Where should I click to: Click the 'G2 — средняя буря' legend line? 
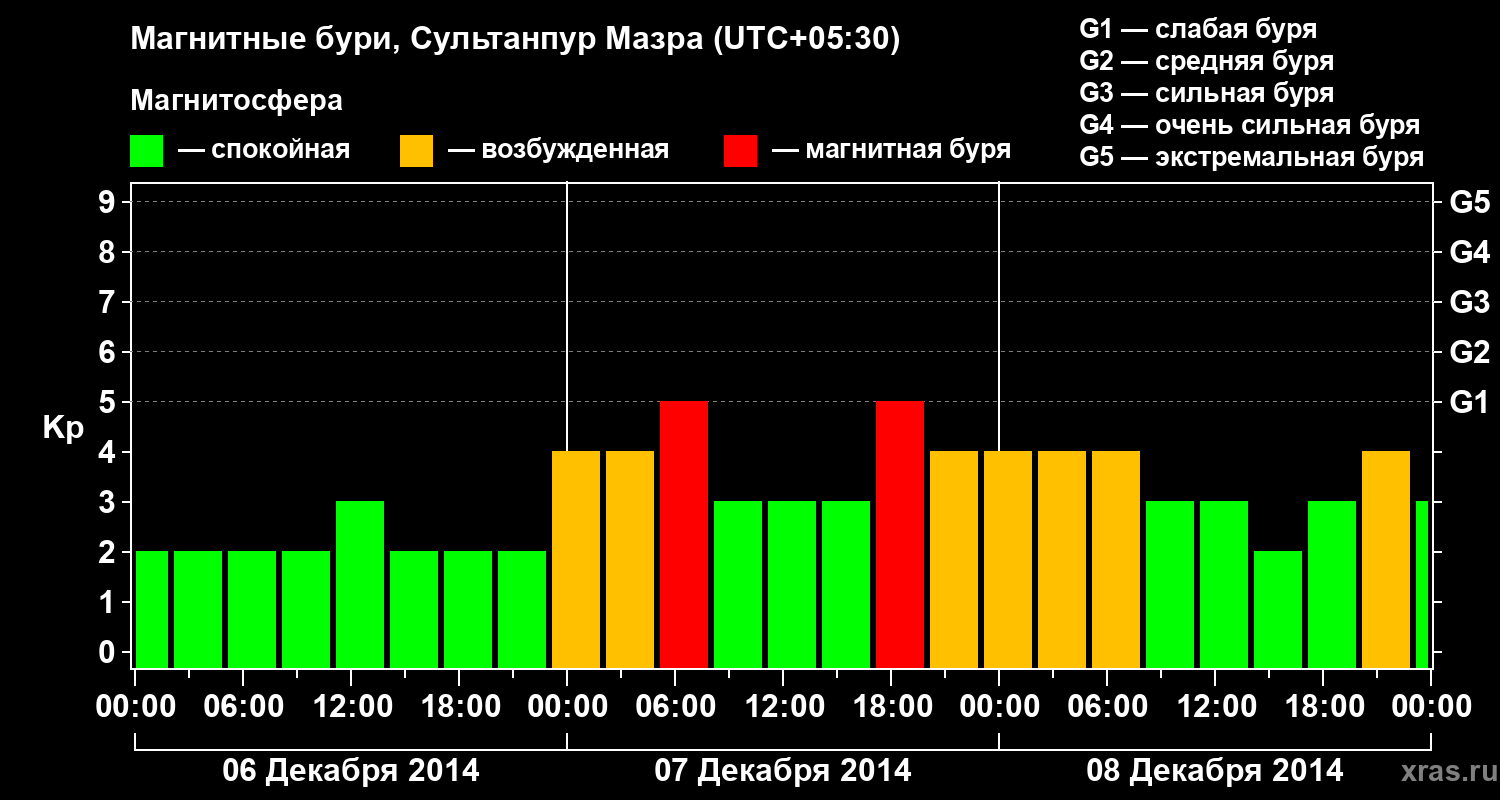pyautogui.click(x=1207, y=61)
